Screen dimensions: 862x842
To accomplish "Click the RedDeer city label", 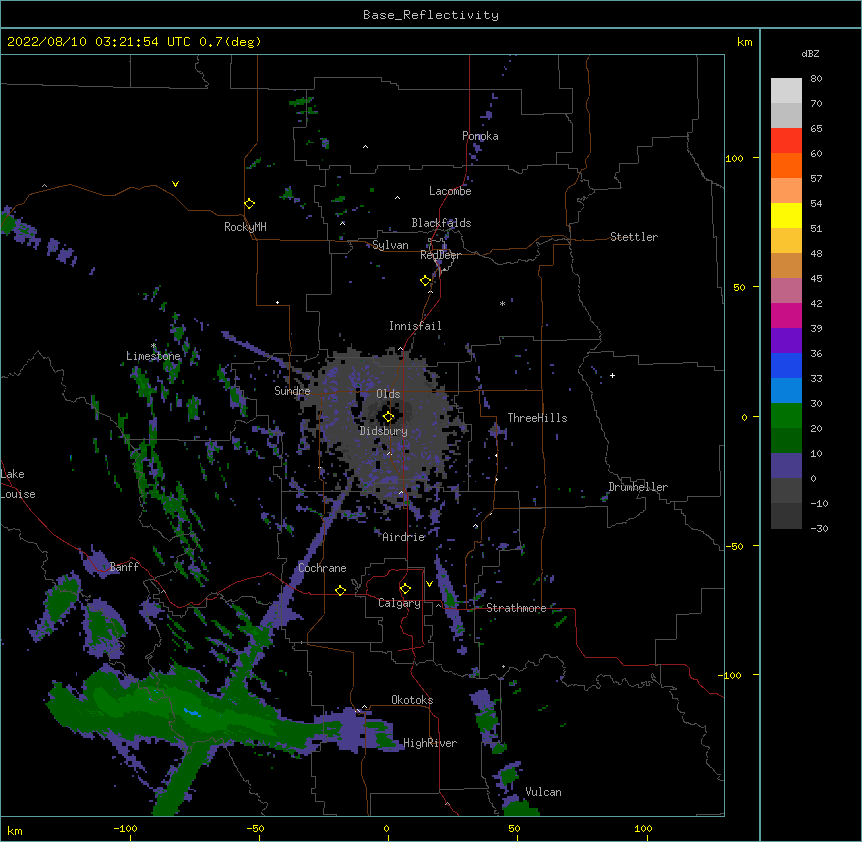I will tap(440, 255).
